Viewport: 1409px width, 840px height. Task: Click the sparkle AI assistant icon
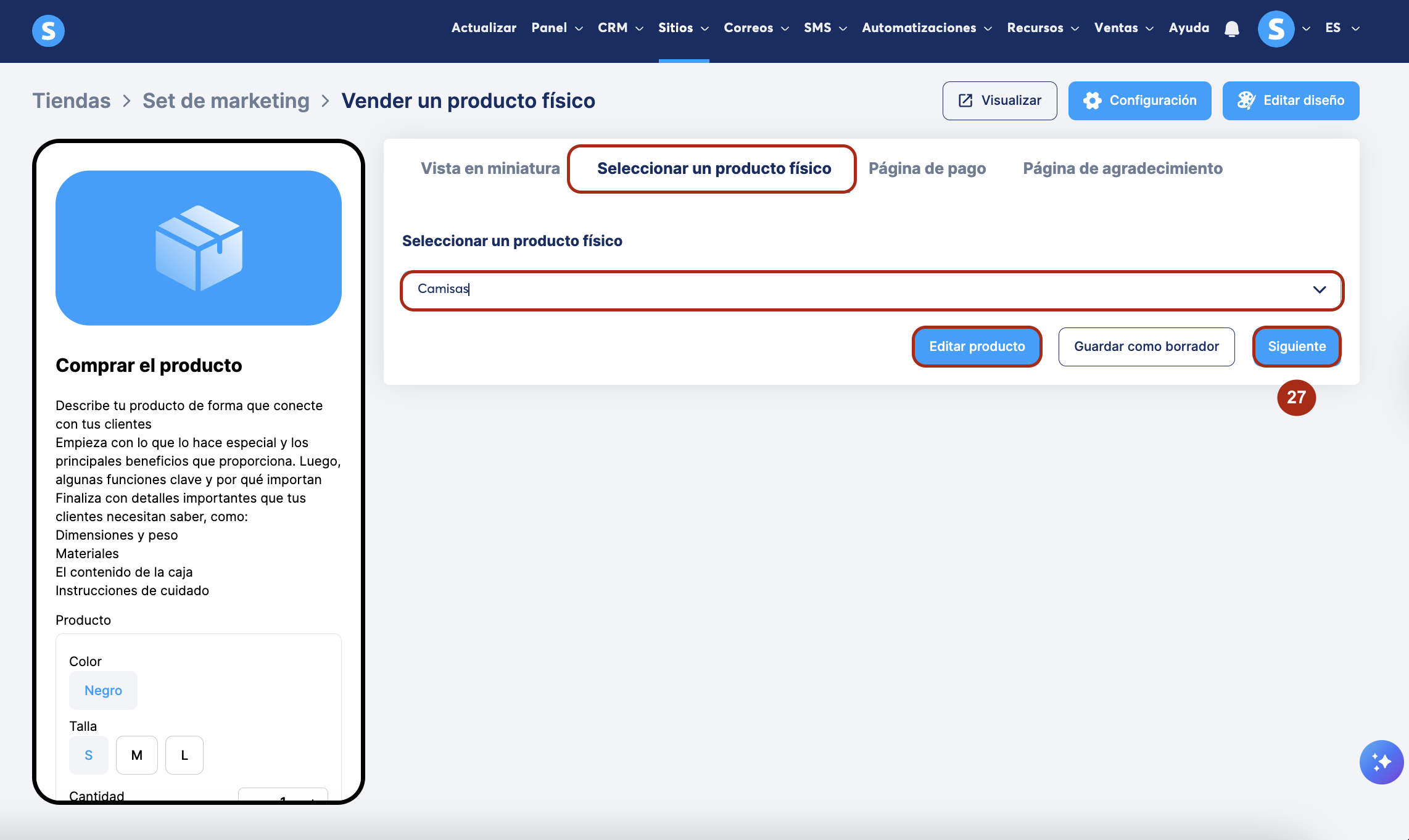(1381, 762)
